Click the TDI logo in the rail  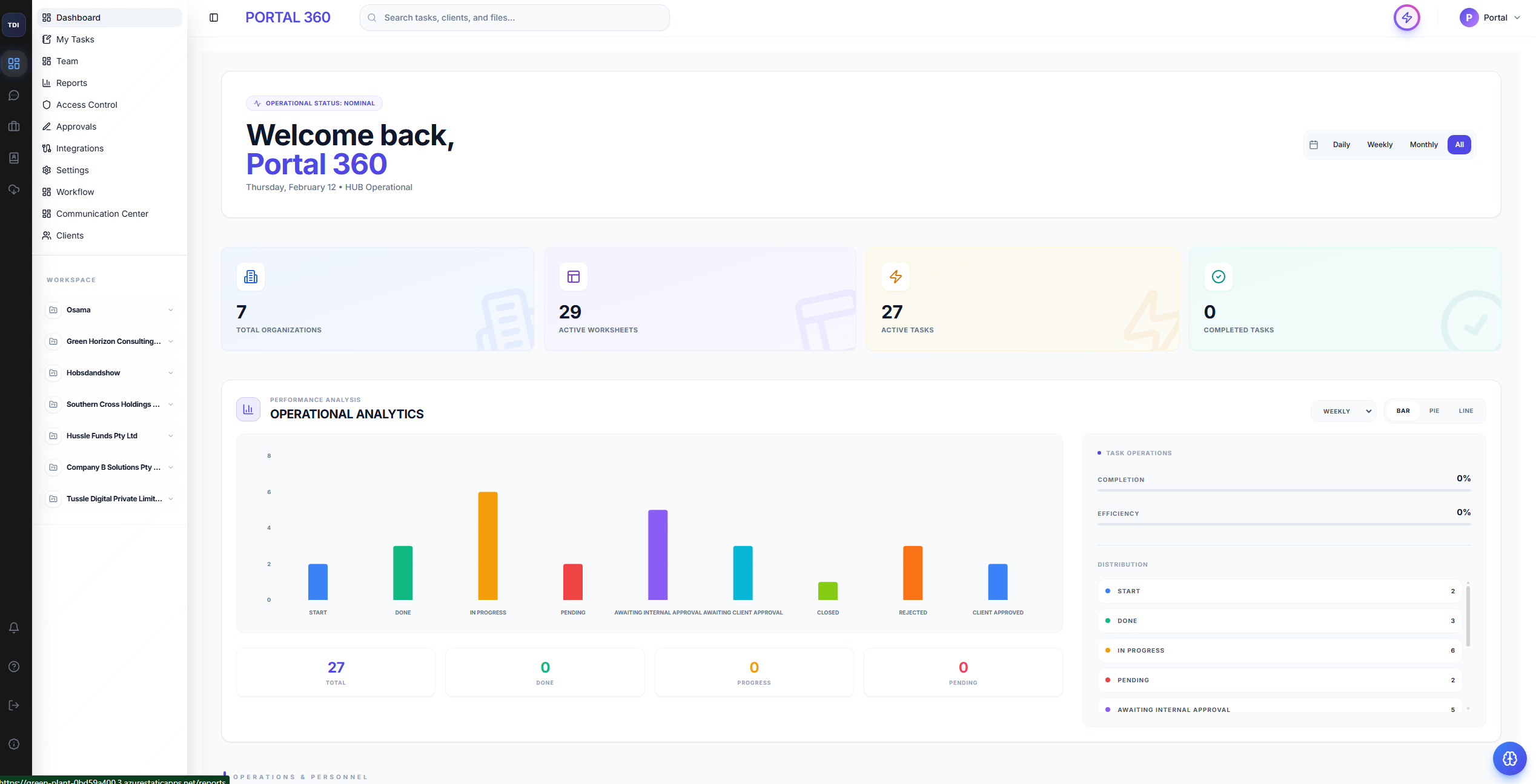pos(14,25)
